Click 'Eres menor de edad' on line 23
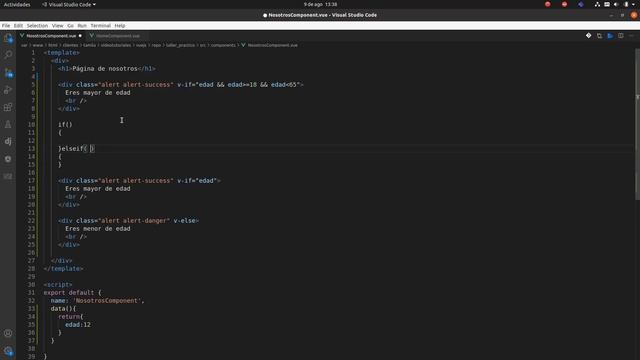Viewport: 640px width, 360px height. [x=98, y=229]
